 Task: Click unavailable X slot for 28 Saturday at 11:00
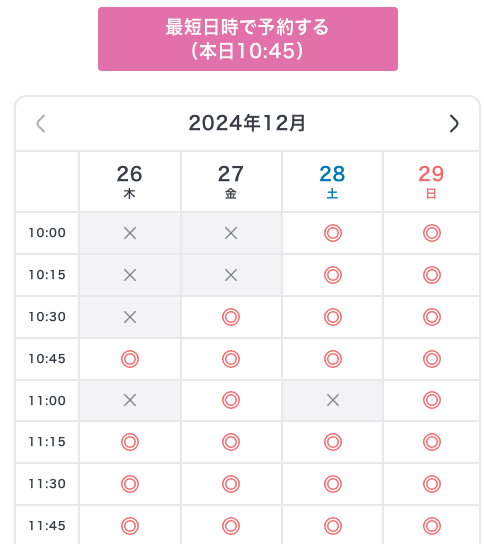[x=333, y=400]
